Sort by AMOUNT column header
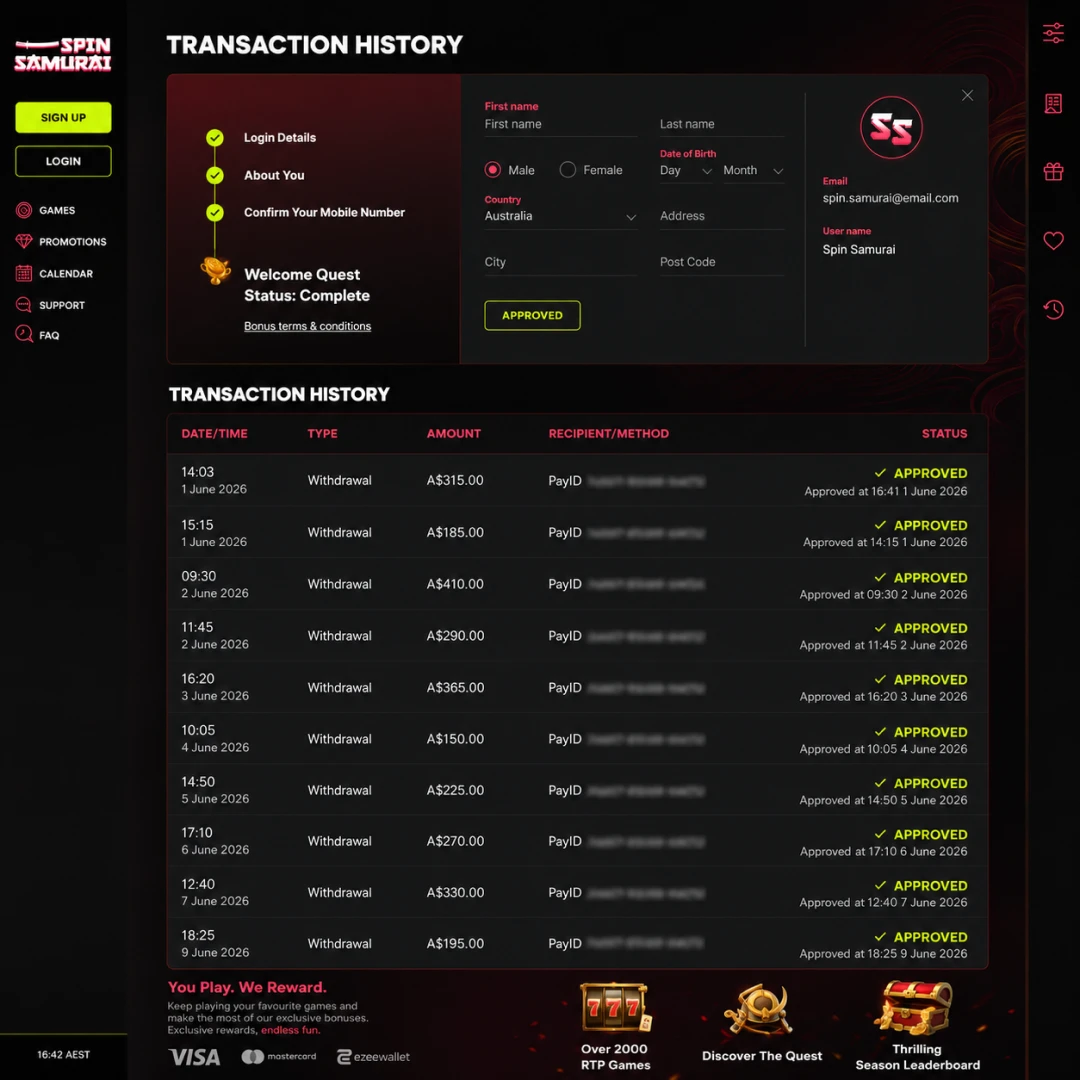The image size is (1080, 1080). click(x=453, y=433)
